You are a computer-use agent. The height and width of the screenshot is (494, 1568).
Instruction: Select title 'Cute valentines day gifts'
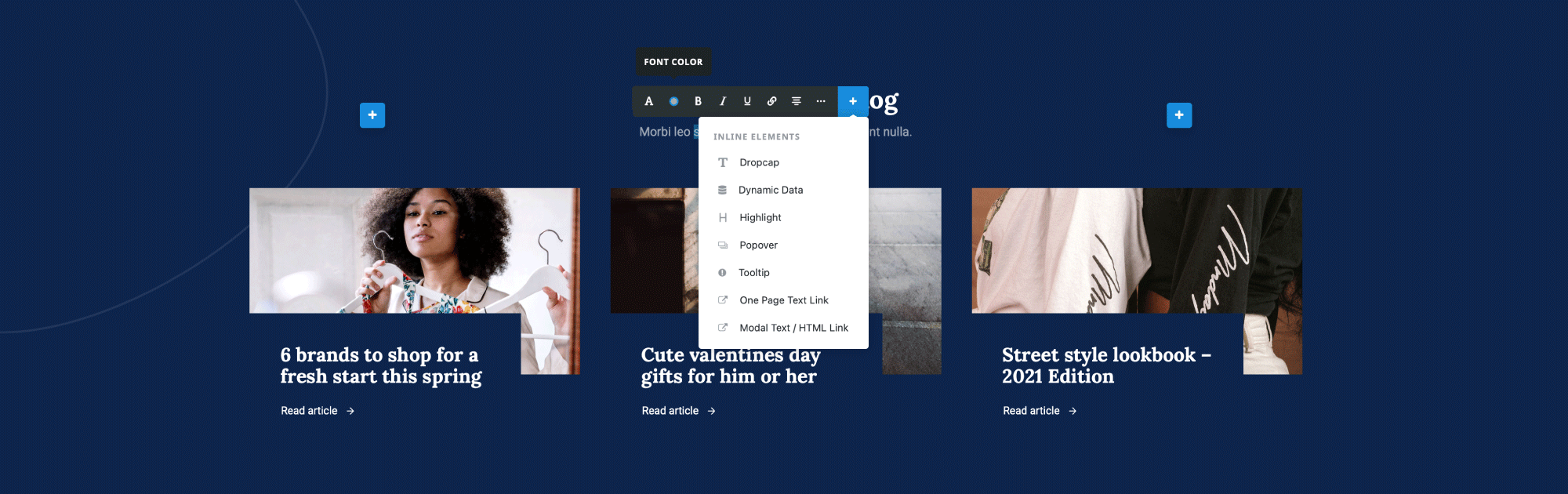[x=731, y=365]
